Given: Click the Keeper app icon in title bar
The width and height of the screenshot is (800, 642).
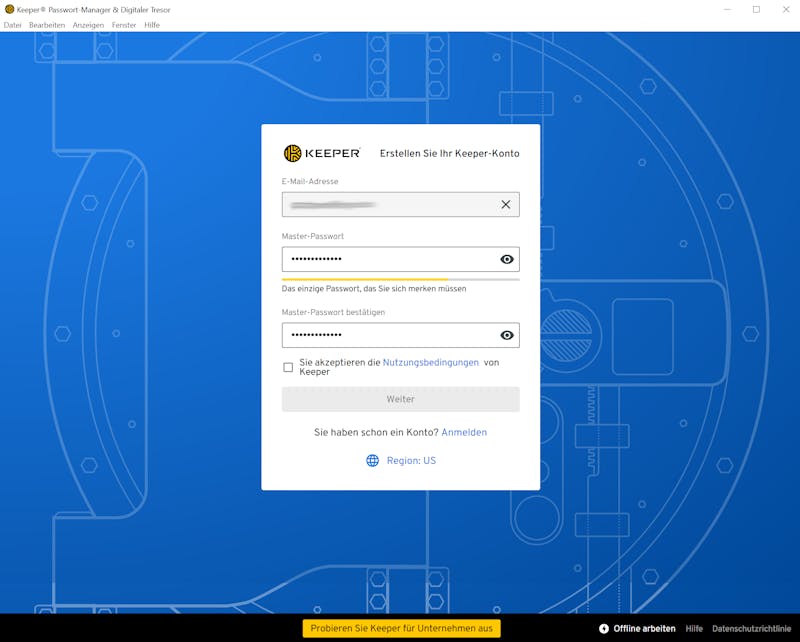Looking at the screenshot, I should [9, 9].
